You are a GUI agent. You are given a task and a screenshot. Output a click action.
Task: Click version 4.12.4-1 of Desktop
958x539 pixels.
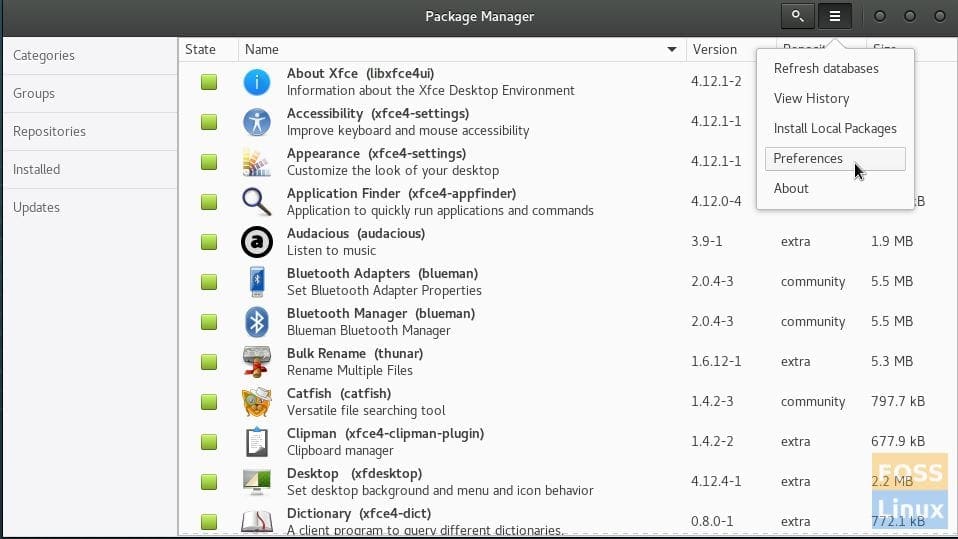point(716,482)
